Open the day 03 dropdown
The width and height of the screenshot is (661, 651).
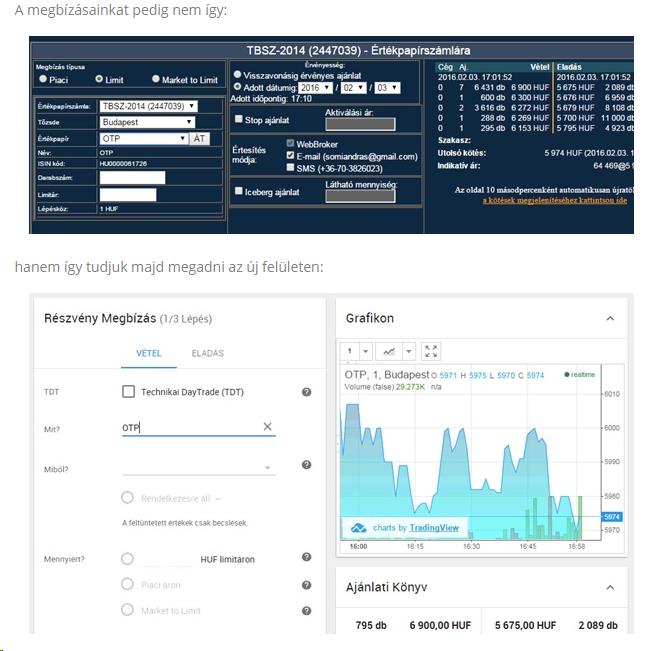387,88
